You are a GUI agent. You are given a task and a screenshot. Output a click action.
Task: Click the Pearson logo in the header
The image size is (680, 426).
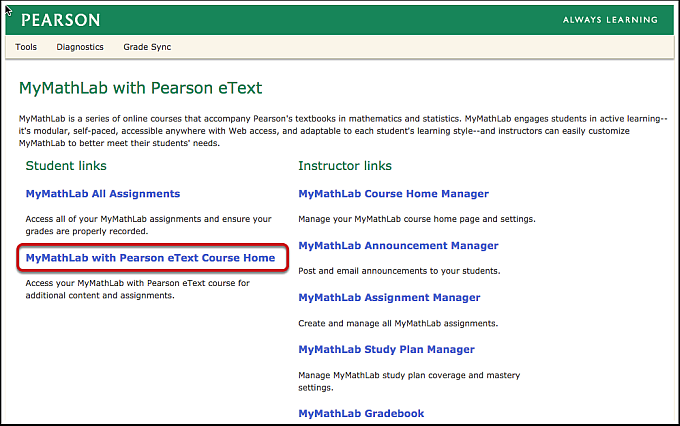[60, 20]
